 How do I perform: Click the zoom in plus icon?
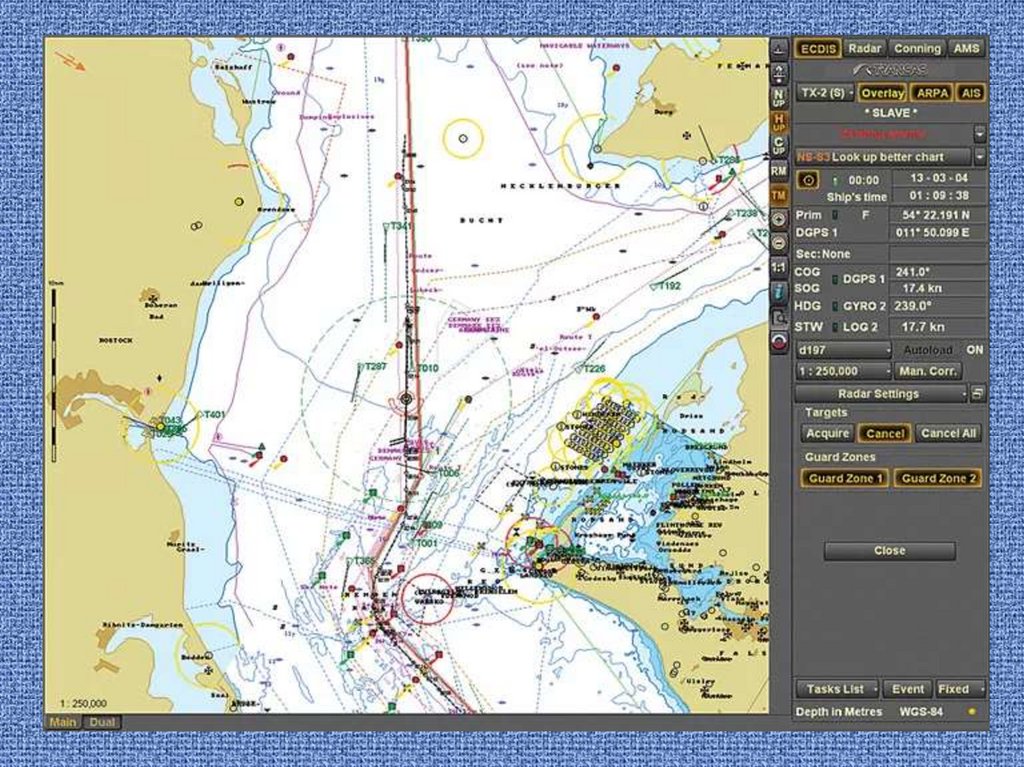(779, 219)
